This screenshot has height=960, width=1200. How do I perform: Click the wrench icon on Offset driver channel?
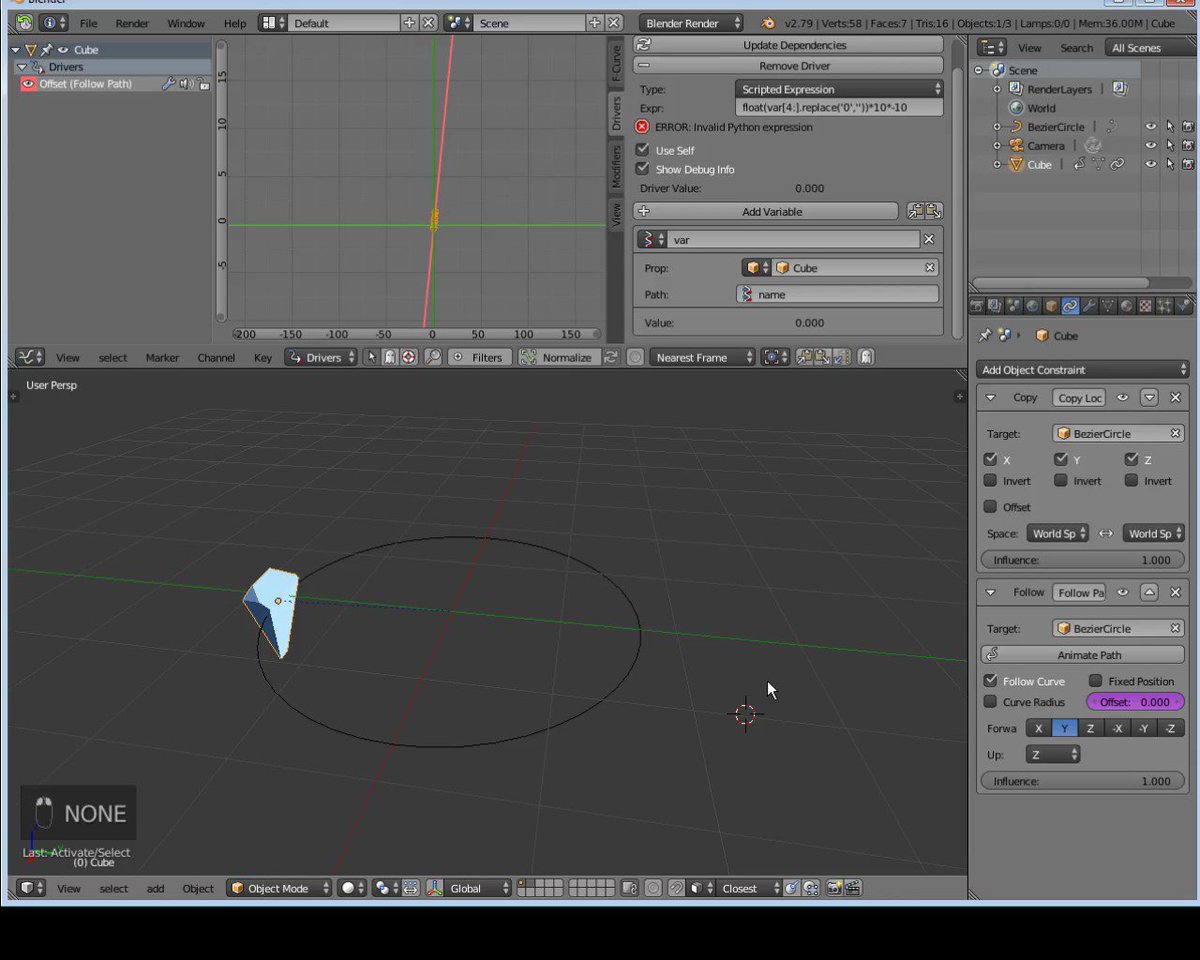click(169, 84)
